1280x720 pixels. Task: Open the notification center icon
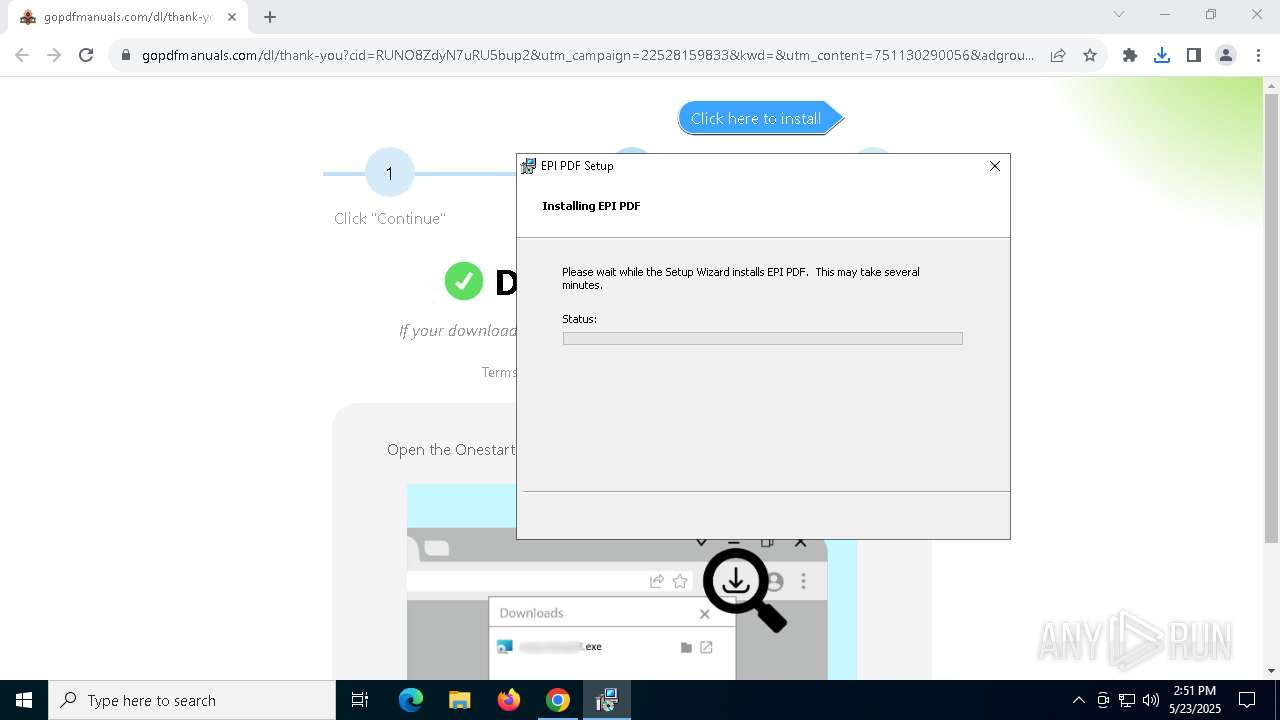pos(1247,700)
